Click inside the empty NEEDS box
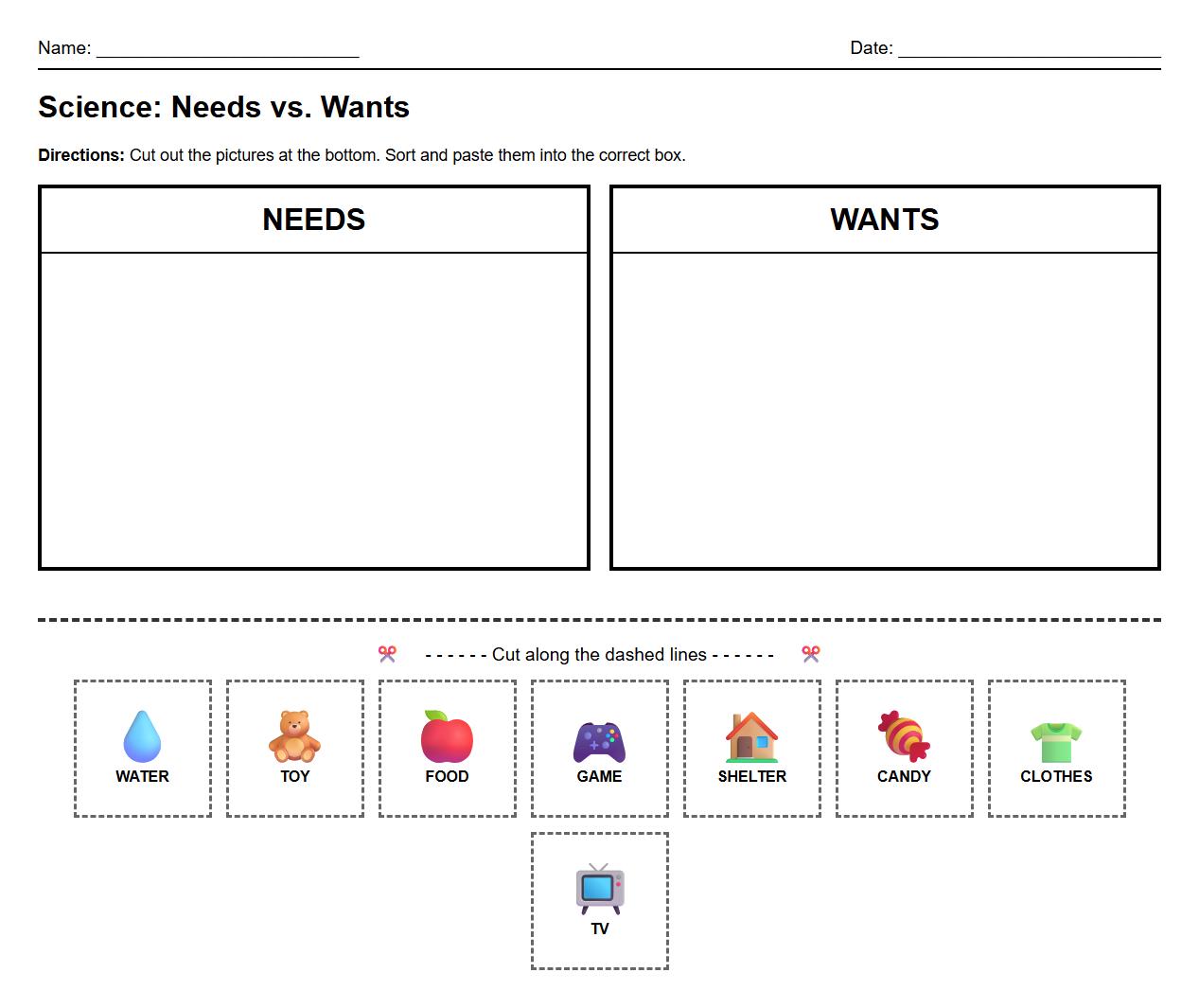 (313, 407)
